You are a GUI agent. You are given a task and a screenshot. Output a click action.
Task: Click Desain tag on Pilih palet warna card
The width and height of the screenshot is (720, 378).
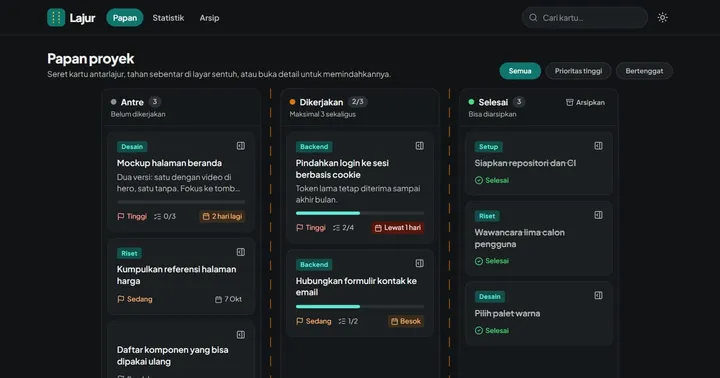click(x=490, y=297)
